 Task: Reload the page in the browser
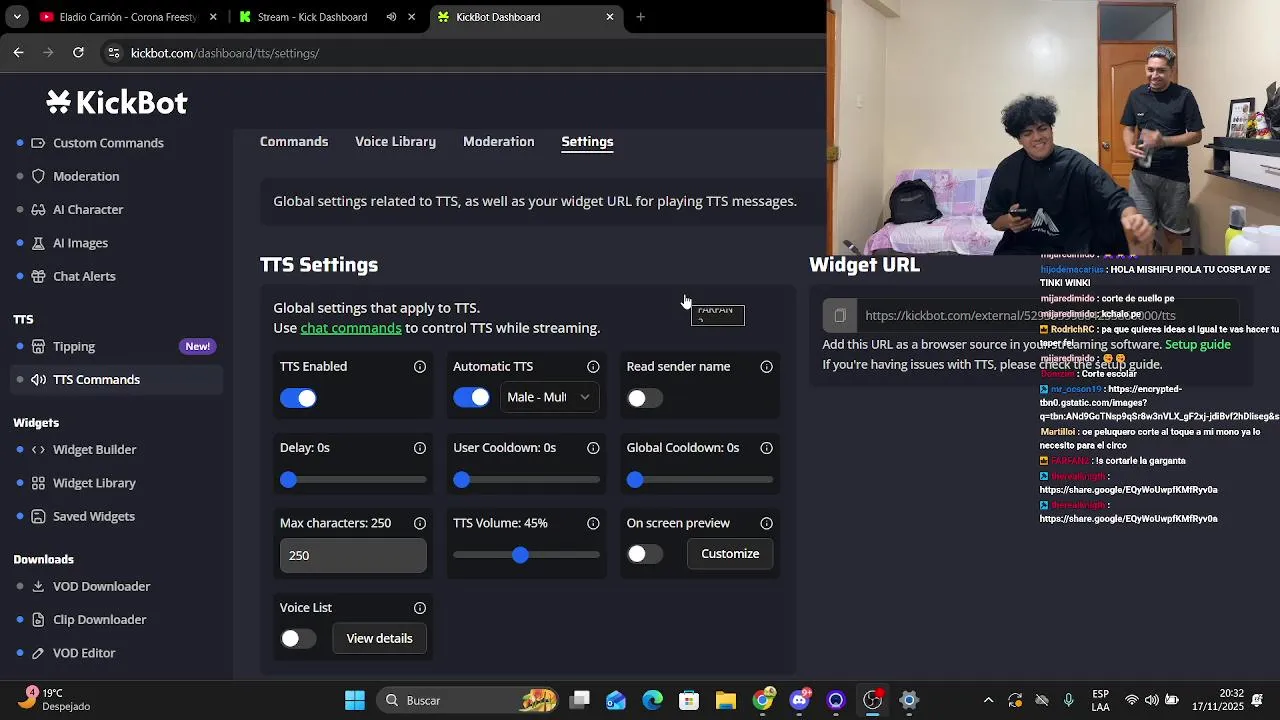78,53
